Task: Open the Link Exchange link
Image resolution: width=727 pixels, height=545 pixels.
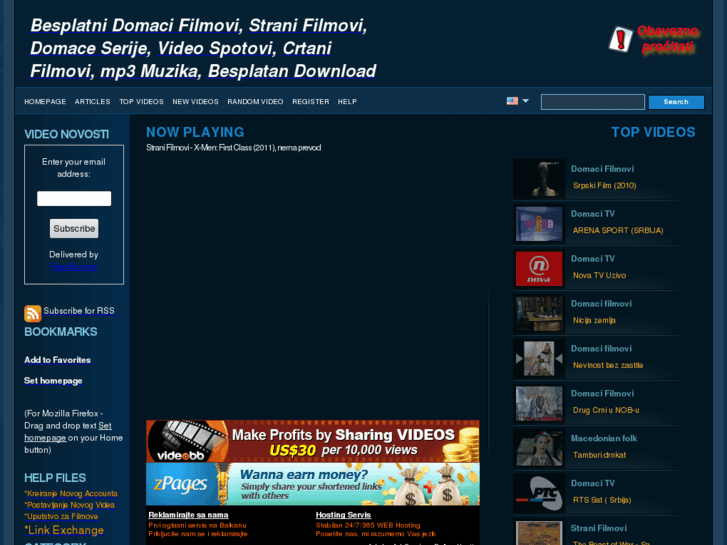Action: coord(64,530)
